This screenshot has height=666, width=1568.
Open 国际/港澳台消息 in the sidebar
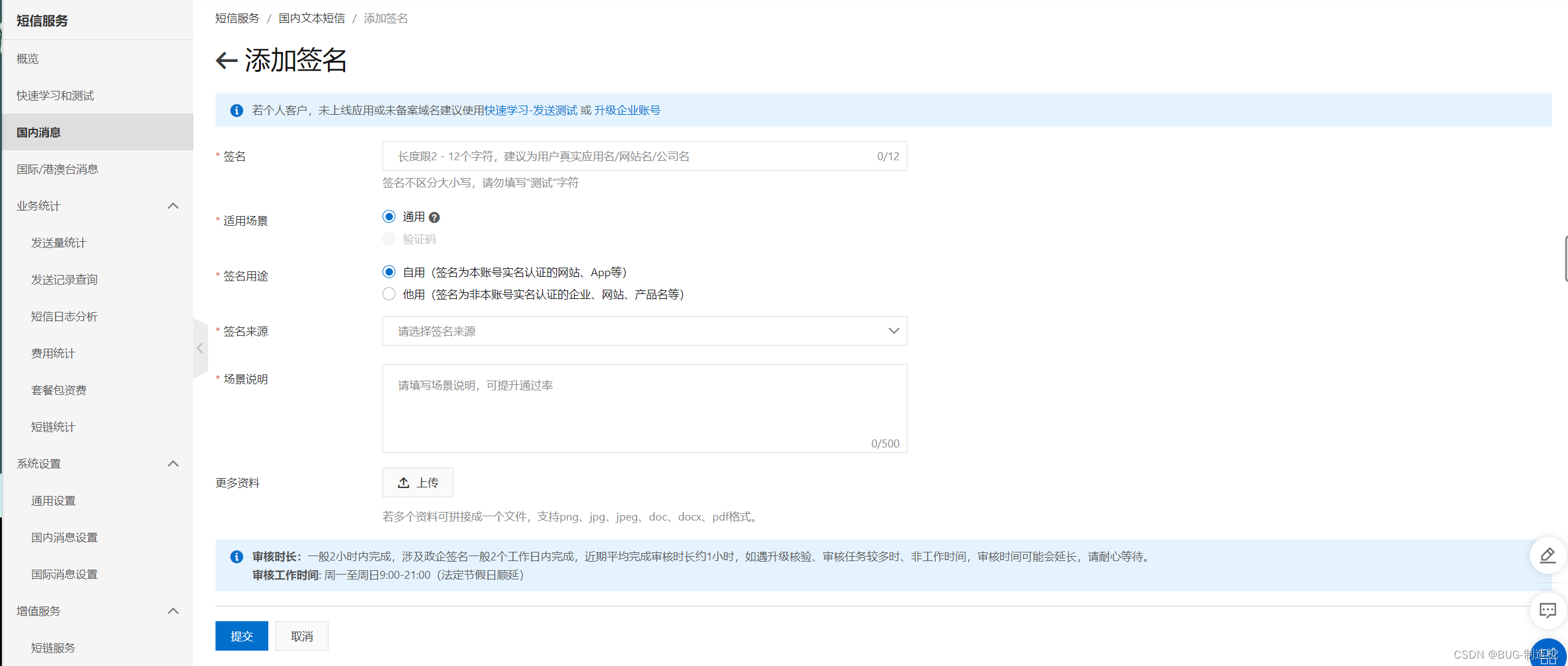tap(57, 169)
